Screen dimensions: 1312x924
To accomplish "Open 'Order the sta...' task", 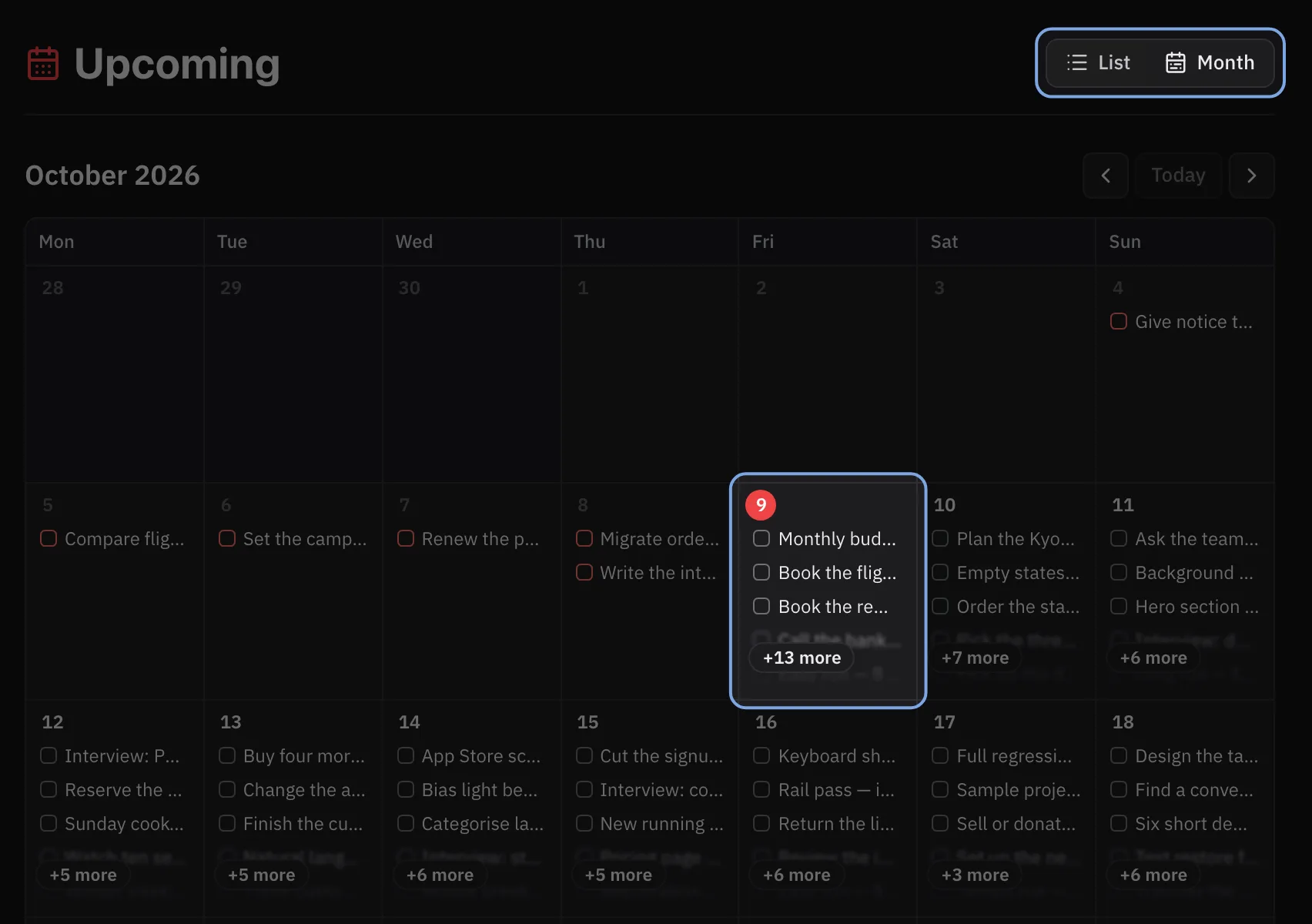I will click(x=1018, y=606).
